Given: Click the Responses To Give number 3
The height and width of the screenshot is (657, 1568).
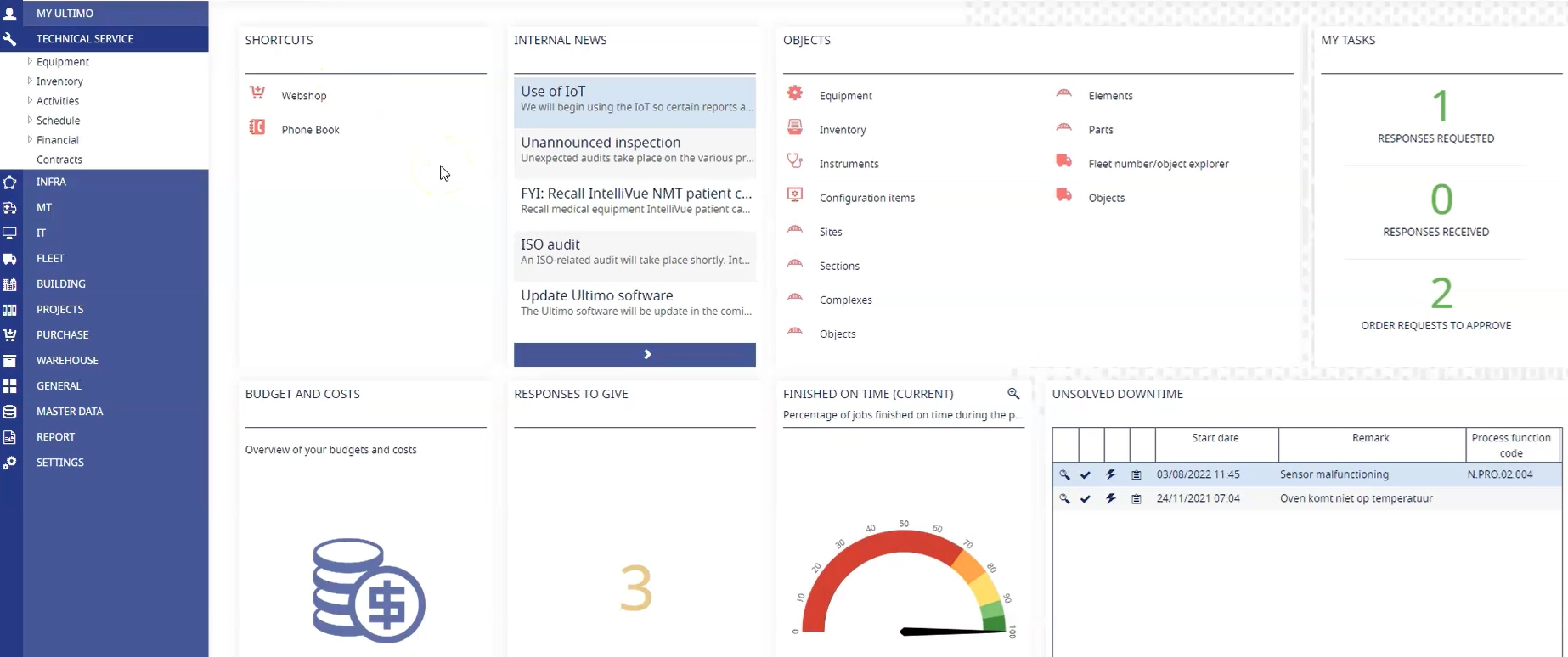Looking at the screenshot, I should pos(635,587).
